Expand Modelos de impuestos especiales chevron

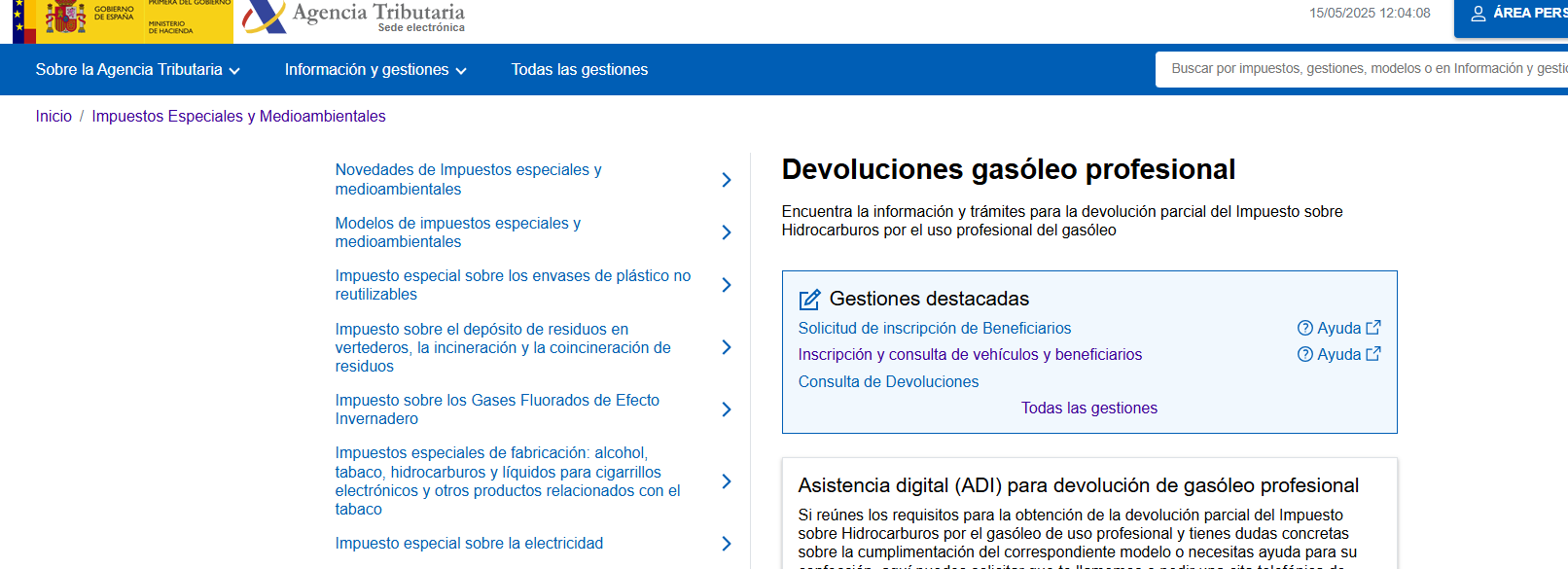click(x=727, y=232)
